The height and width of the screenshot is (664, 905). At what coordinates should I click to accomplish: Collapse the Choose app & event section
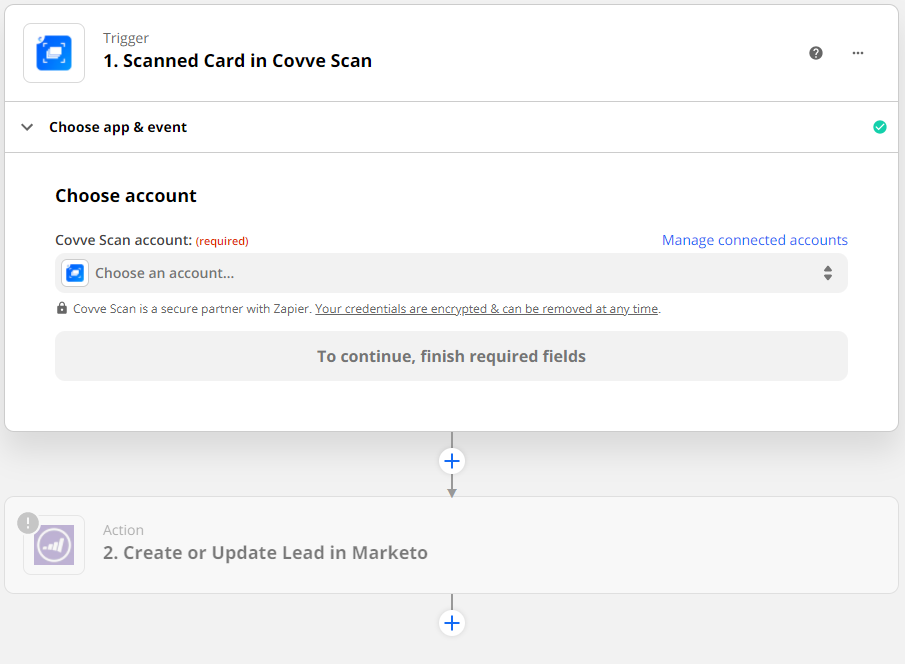pyautogui.click(x=28, y=127)
